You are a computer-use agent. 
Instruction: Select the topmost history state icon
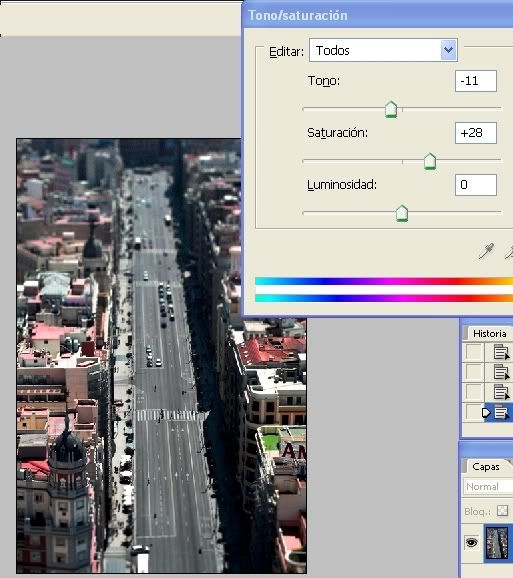pos(501,352)
